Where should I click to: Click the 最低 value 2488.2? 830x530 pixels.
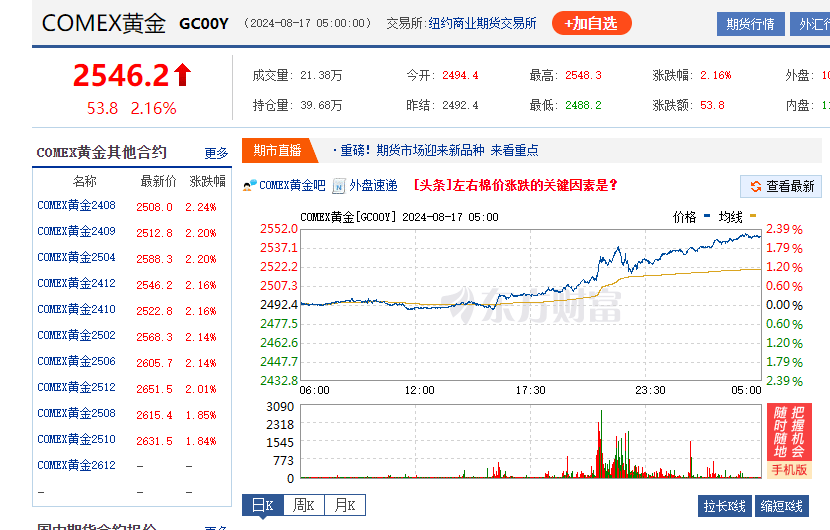(x=583, y=105)
